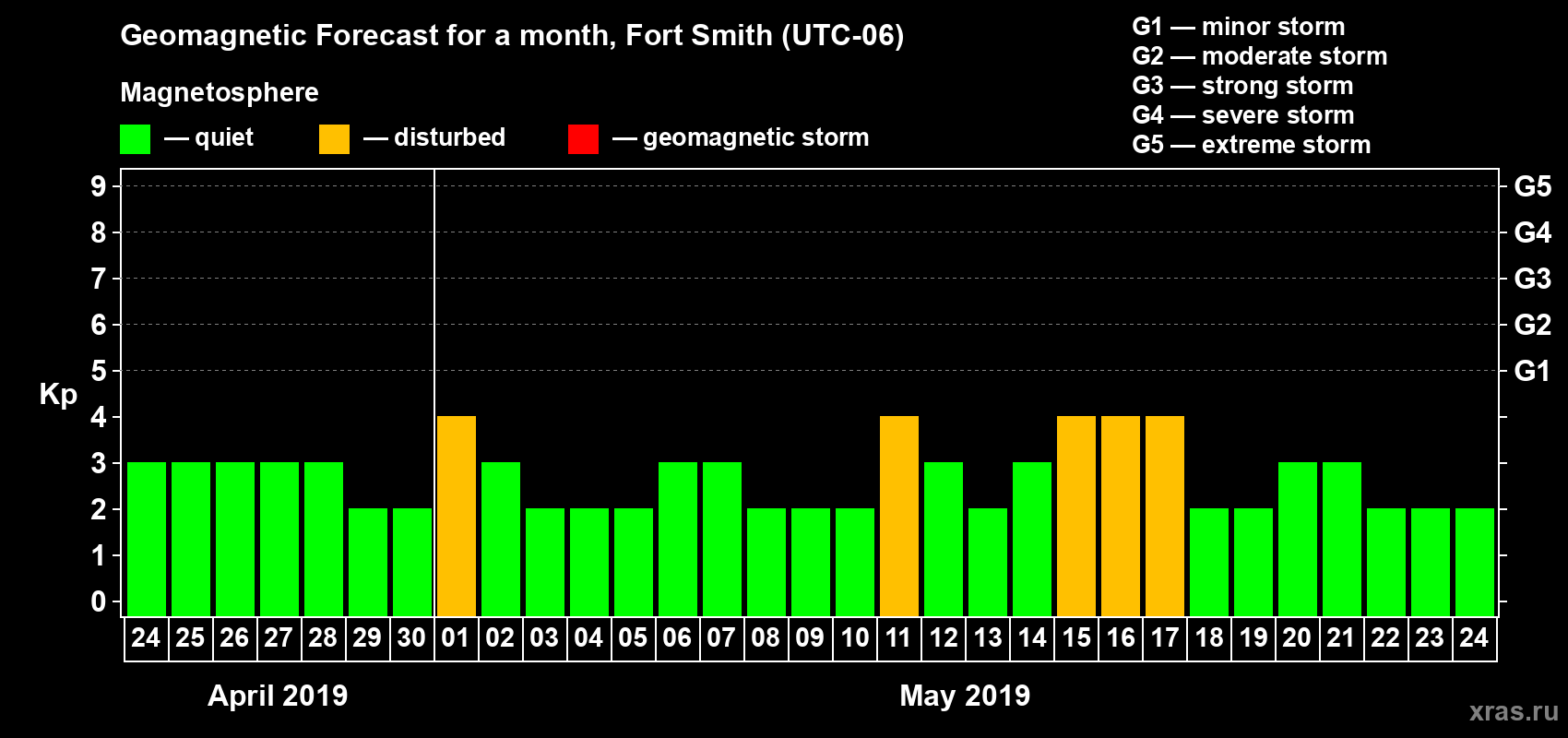Click the green quiet legend swatch
Screen dimensions: 1568x738
point(135,139)
